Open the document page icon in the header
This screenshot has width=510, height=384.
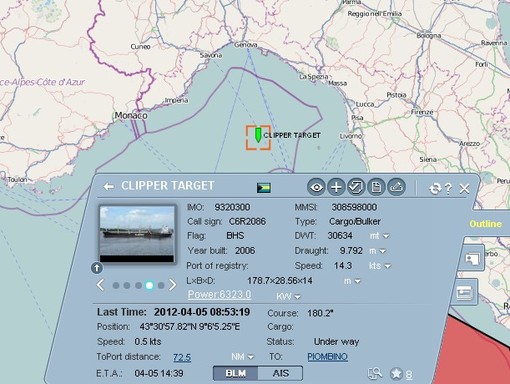(x=376, y=187)
